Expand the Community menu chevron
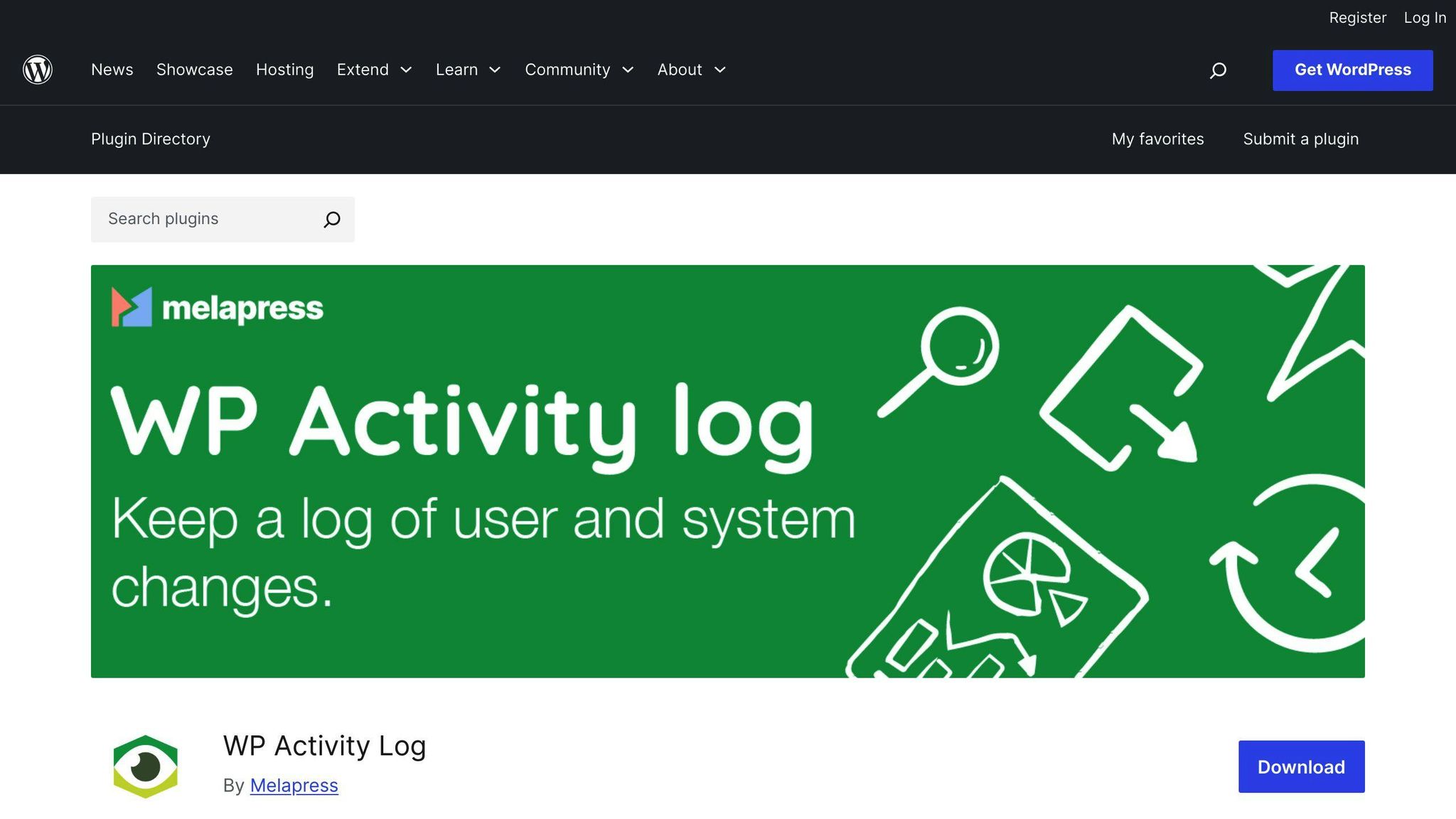The height and width of the screenshot is (819, 1456). point(628,70)
